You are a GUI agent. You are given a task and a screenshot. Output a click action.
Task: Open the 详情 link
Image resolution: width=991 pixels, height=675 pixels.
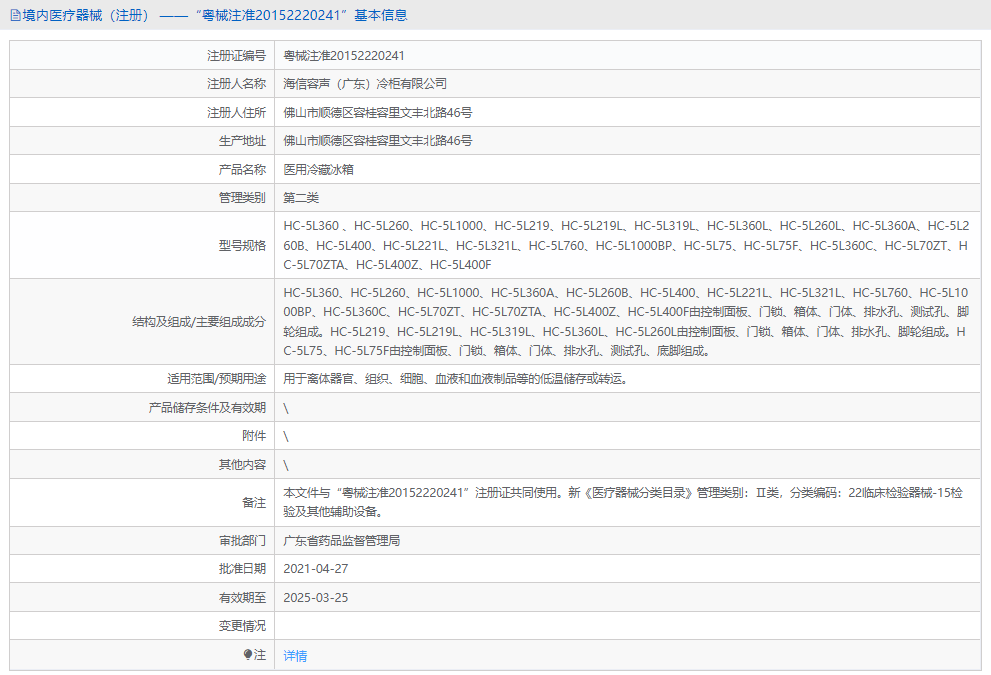(x=295, y=654)
